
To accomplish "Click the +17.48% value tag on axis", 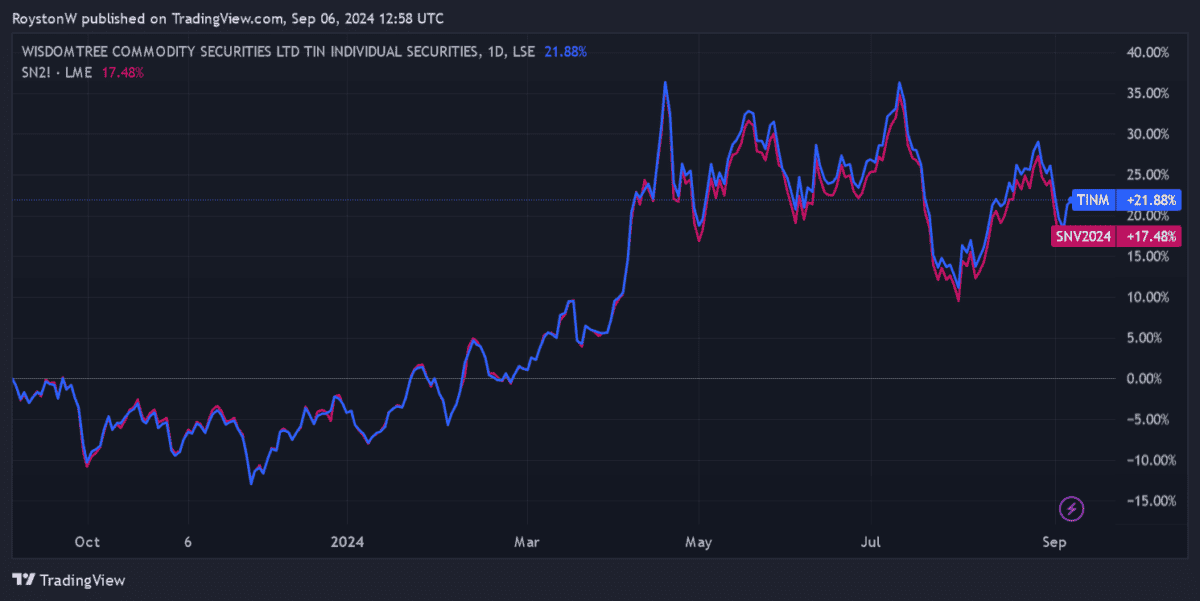I will point(1150,236).
